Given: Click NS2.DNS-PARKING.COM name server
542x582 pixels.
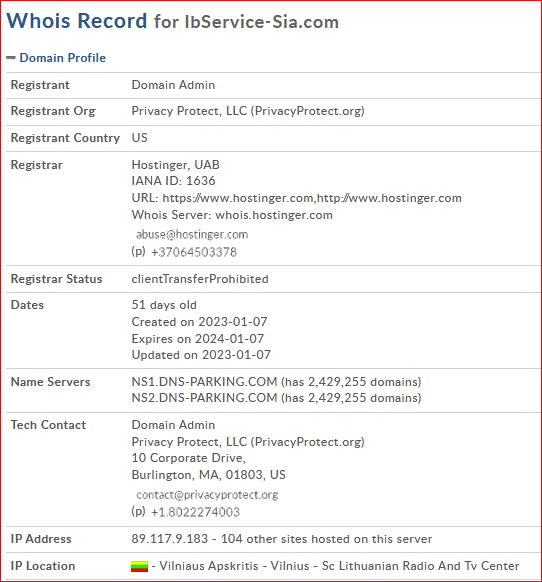Looking at the screenshot, I should point(204,398).
